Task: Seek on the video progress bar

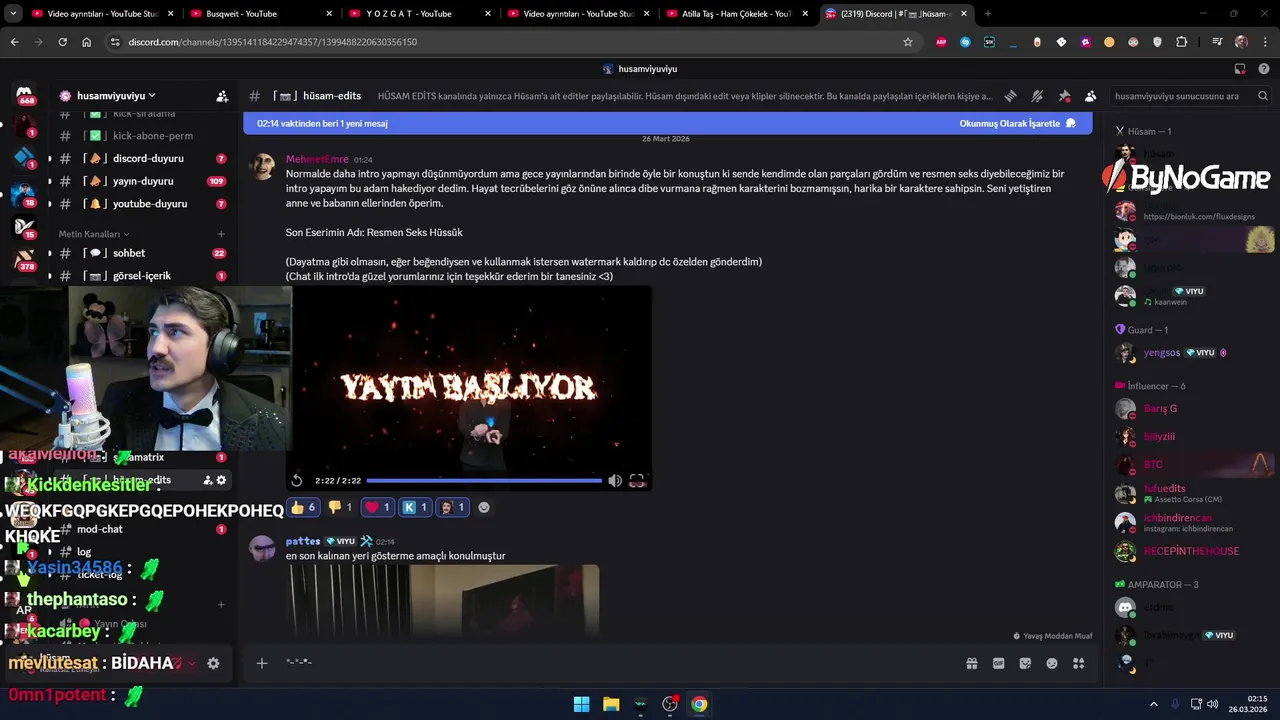Action: click(484, 481)
